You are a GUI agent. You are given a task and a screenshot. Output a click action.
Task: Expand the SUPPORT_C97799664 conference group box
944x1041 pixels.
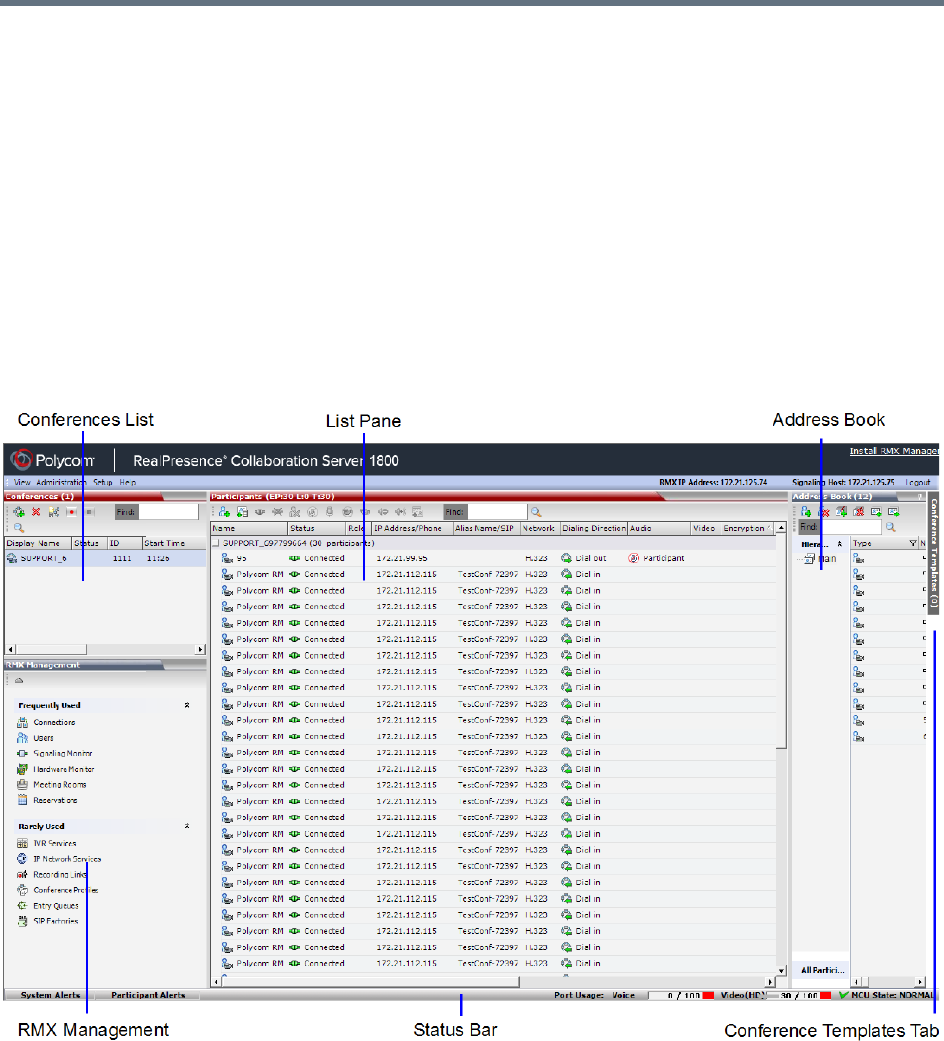(x=216, y=543)
